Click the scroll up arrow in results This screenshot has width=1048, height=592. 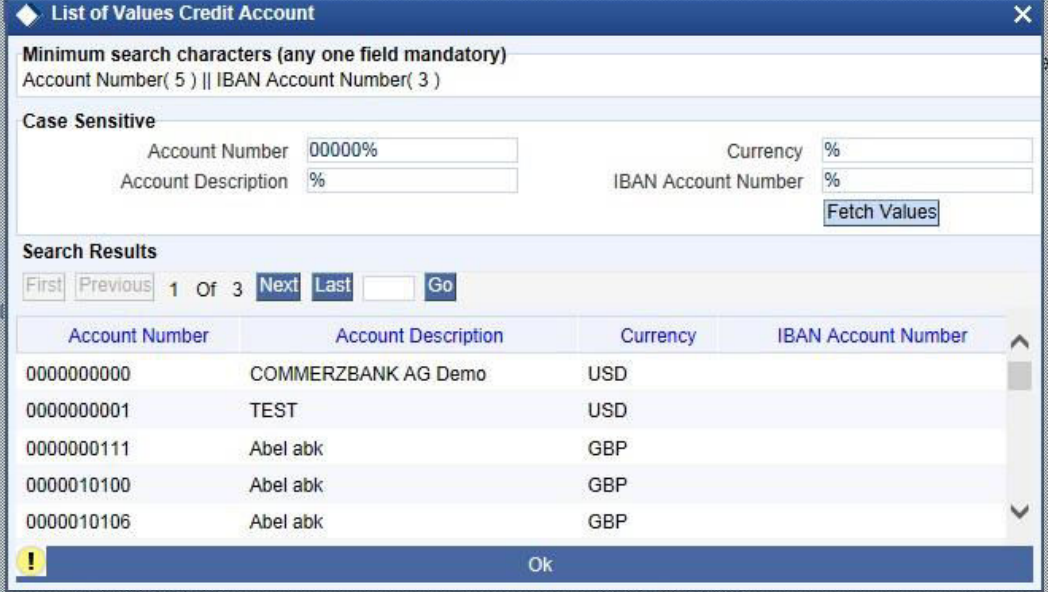click(x=1019, y=342)
